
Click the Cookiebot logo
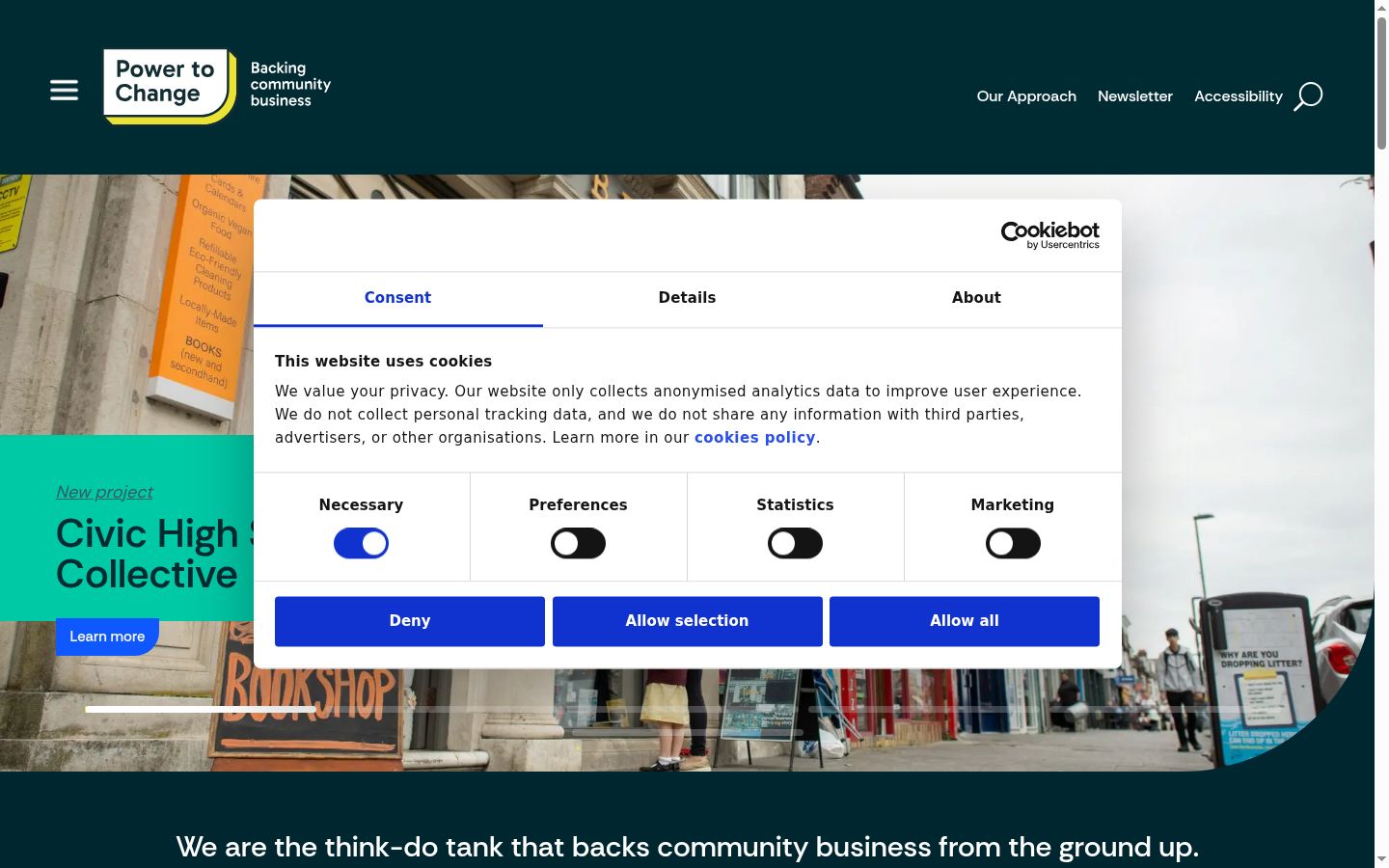(1049, 234)
